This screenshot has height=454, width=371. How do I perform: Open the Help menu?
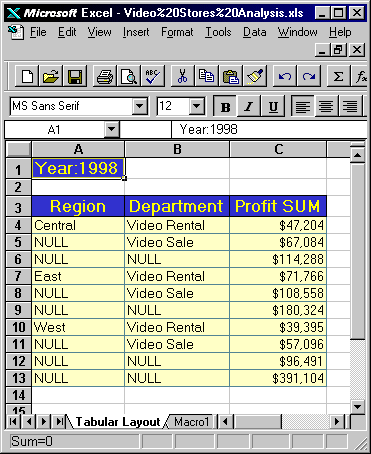(x=340, y=32)
